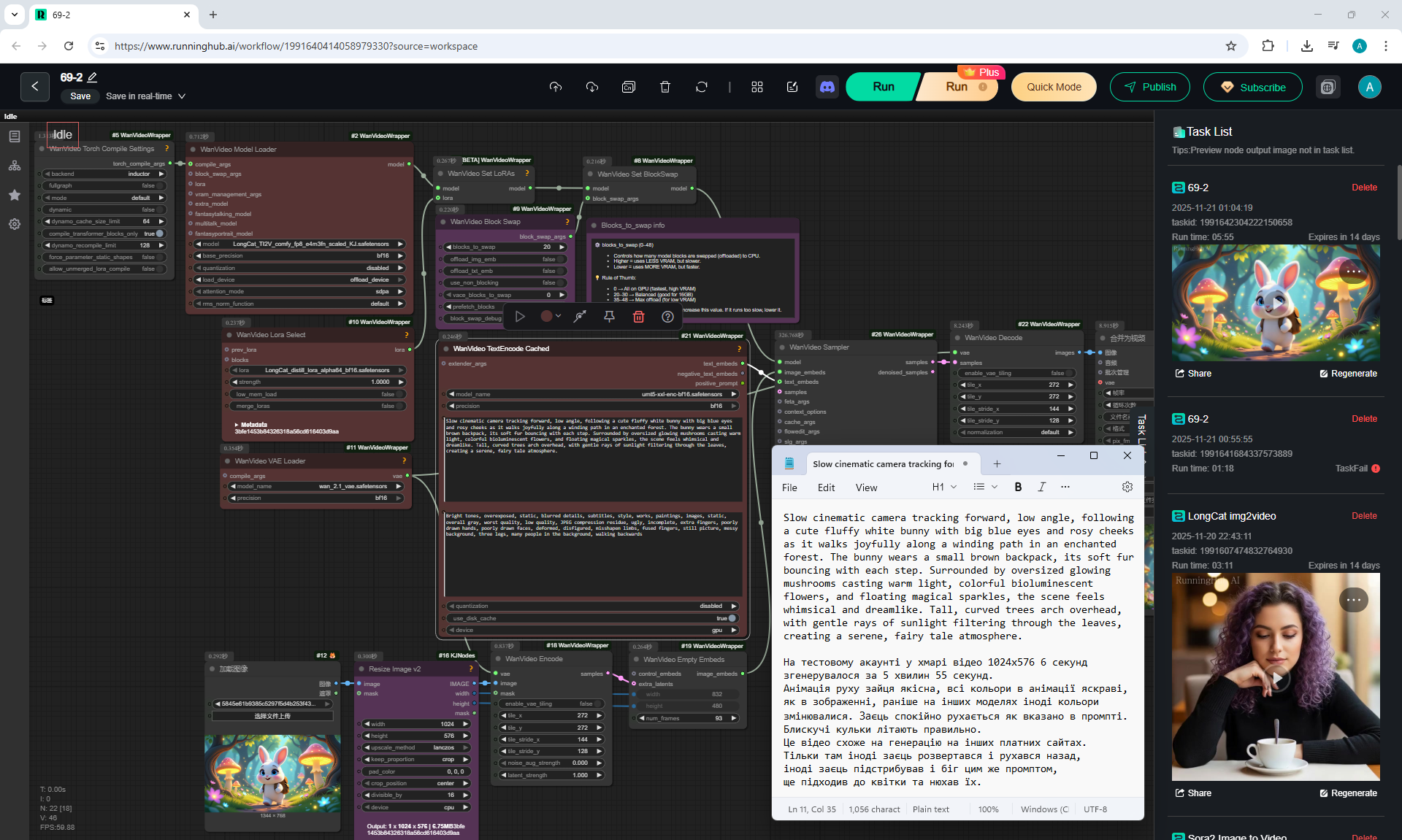1402x840 pixels.
Task: Click the refresh arrows icon
Action: (701, 87)
